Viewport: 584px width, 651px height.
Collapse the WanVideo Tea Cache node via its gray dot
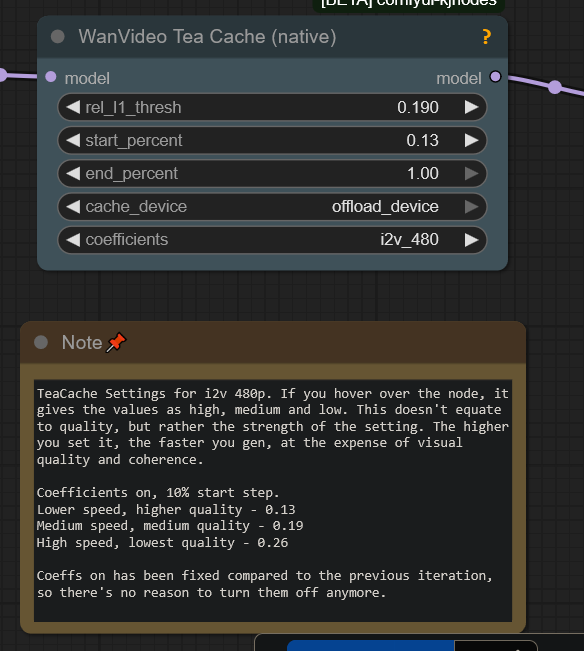(58, 37)
